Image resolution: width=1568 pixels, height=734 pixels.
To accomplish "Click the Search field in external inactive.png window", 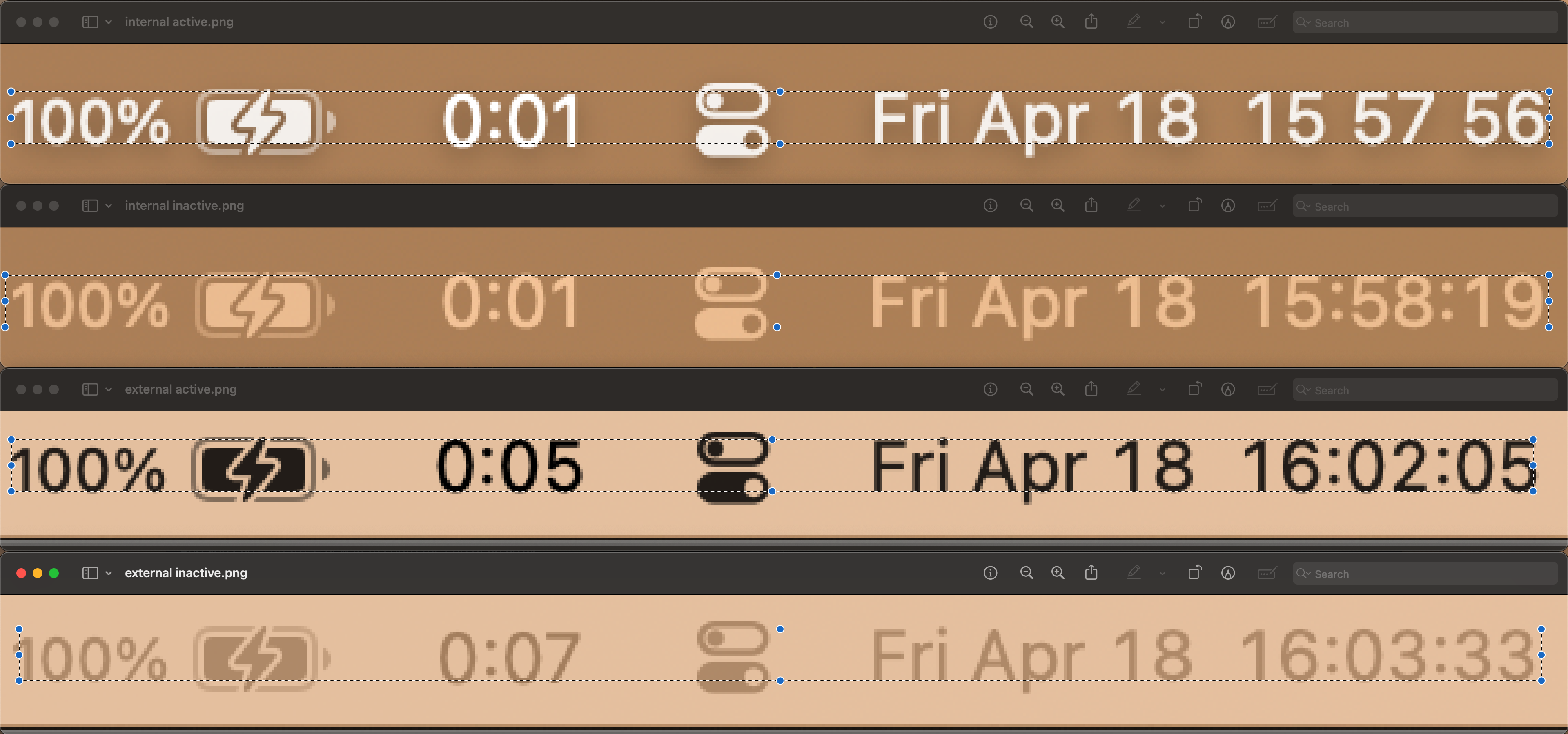I will coord(1424,573).
